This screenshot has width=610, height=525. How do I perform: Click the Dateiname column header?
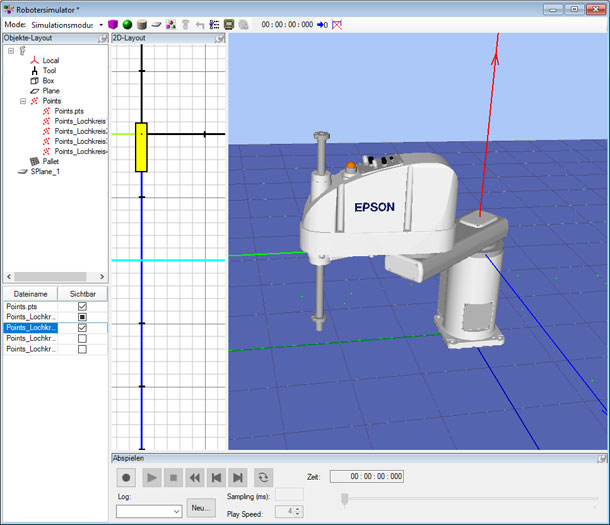[30, 293]
